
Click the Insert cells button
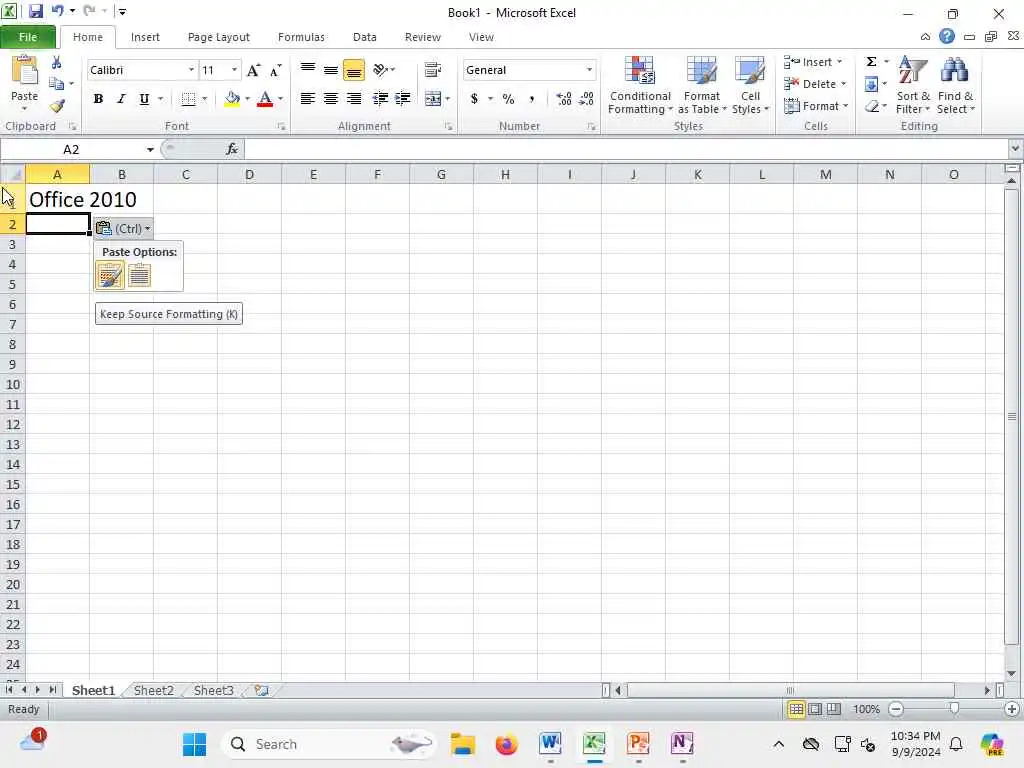[813, 62]
